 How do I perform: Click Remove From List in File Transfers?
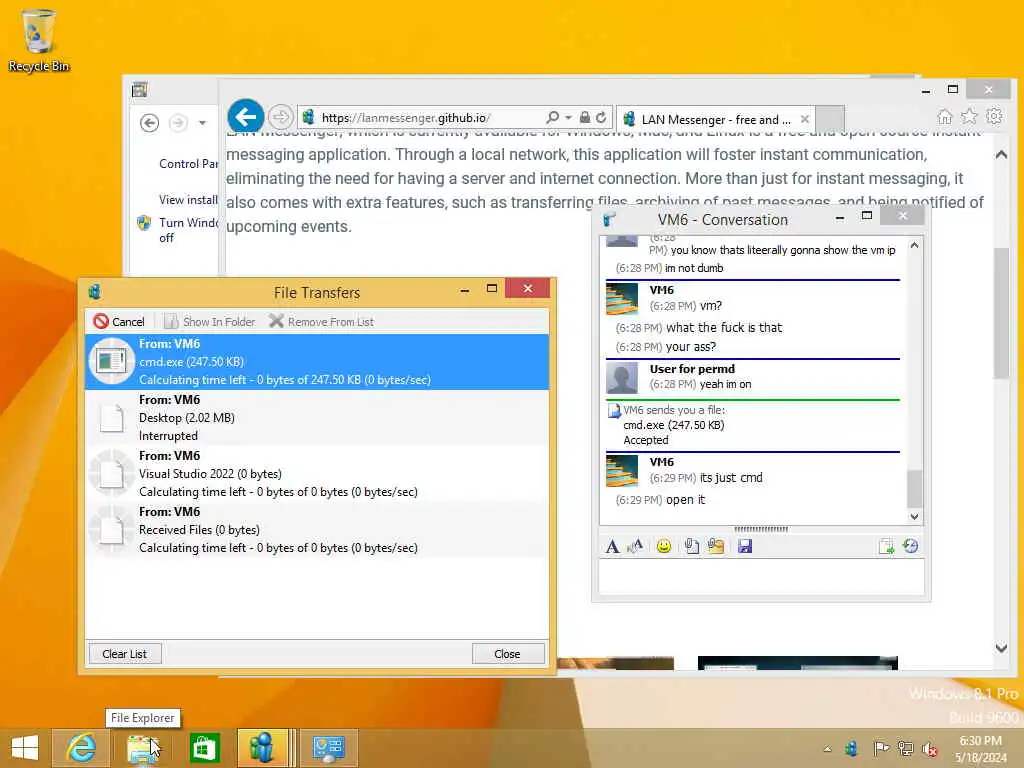click(321, 321)
